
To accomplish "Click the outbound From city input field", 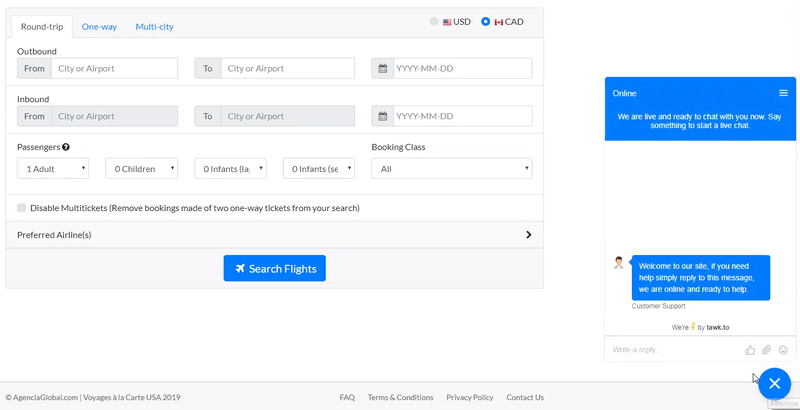I will (x=114, y=68).
